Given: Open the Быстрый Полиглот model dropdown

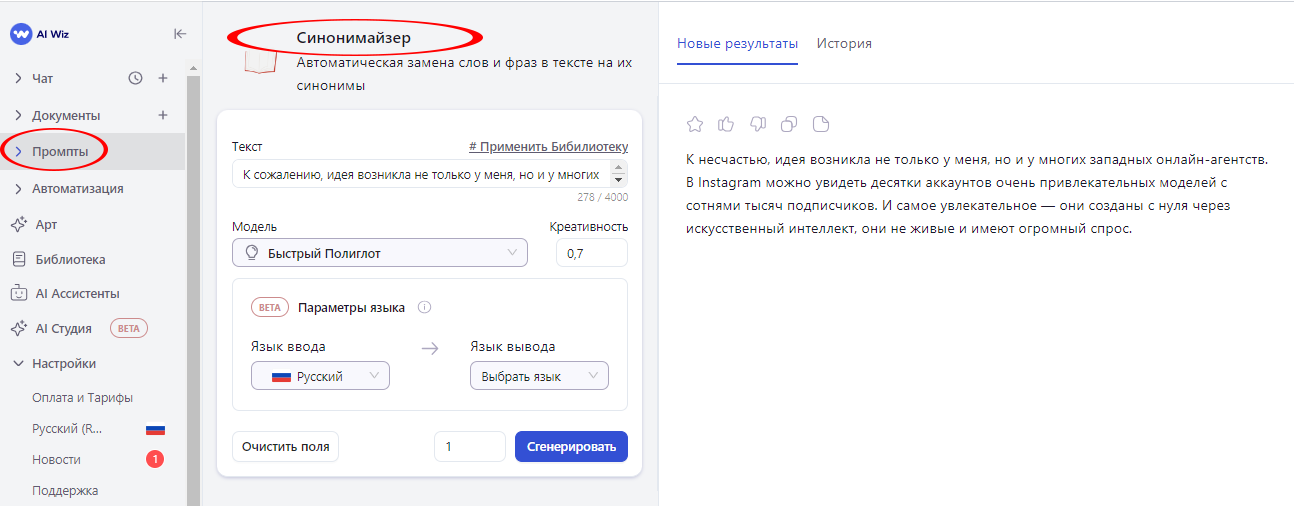Looking at the screenshot, I should pos(380,253).
